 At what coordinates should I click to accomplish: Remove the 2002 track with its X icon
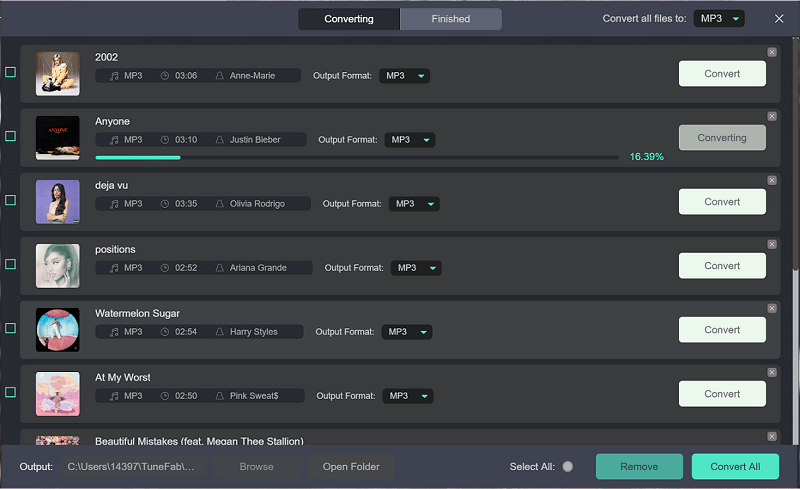771,52
